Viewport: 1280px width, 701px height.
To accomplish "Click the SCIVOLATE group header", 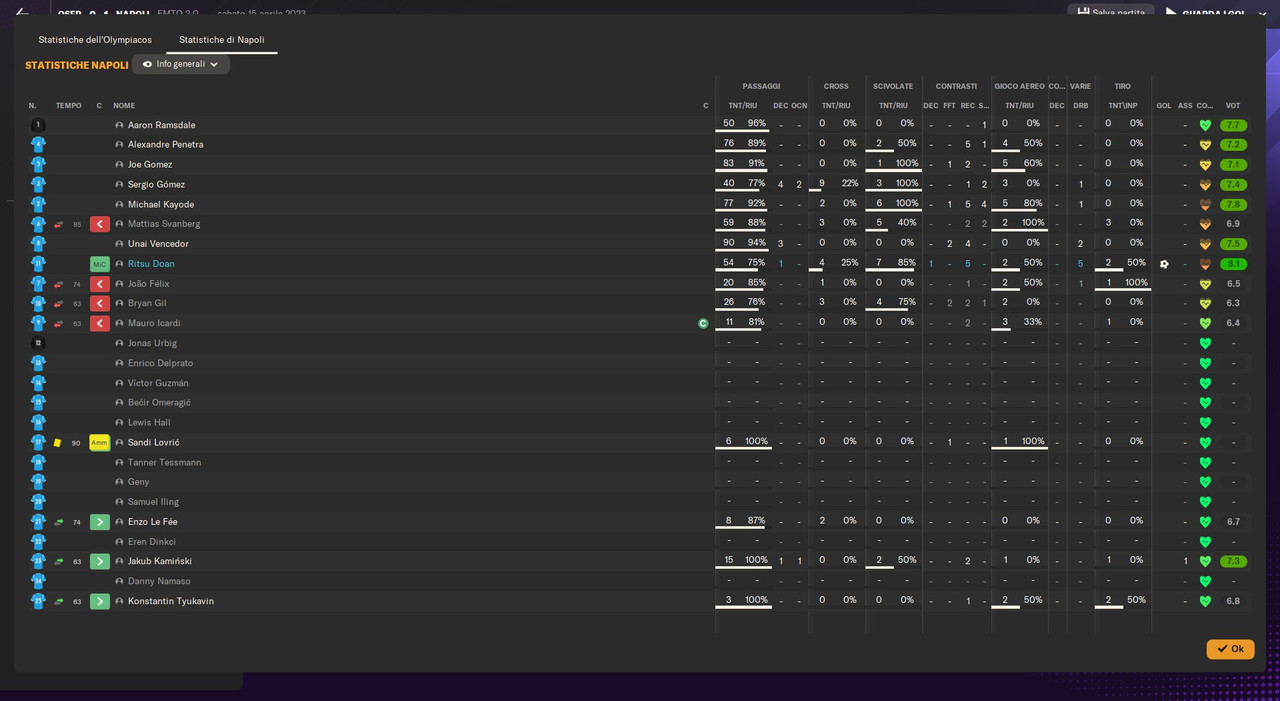I will pos(893,86).
